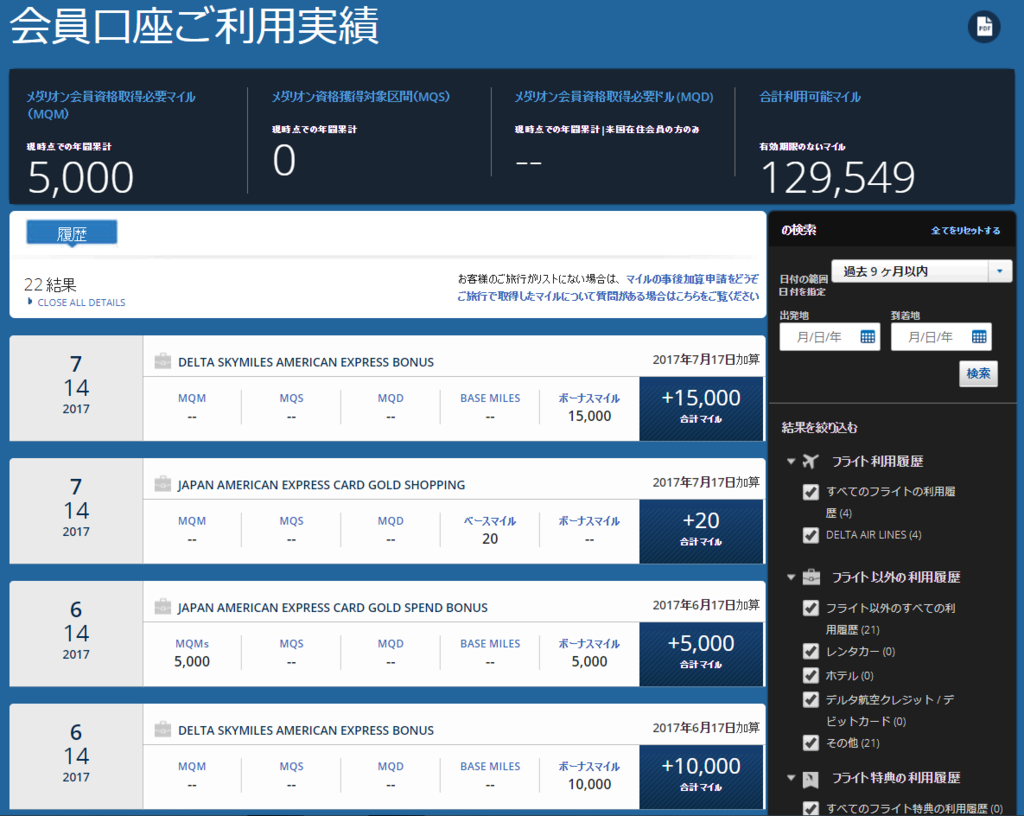Click the メダリオン資格獲得対象区間(MQS) heading
Screen dimensions: 1024x816
360,97
